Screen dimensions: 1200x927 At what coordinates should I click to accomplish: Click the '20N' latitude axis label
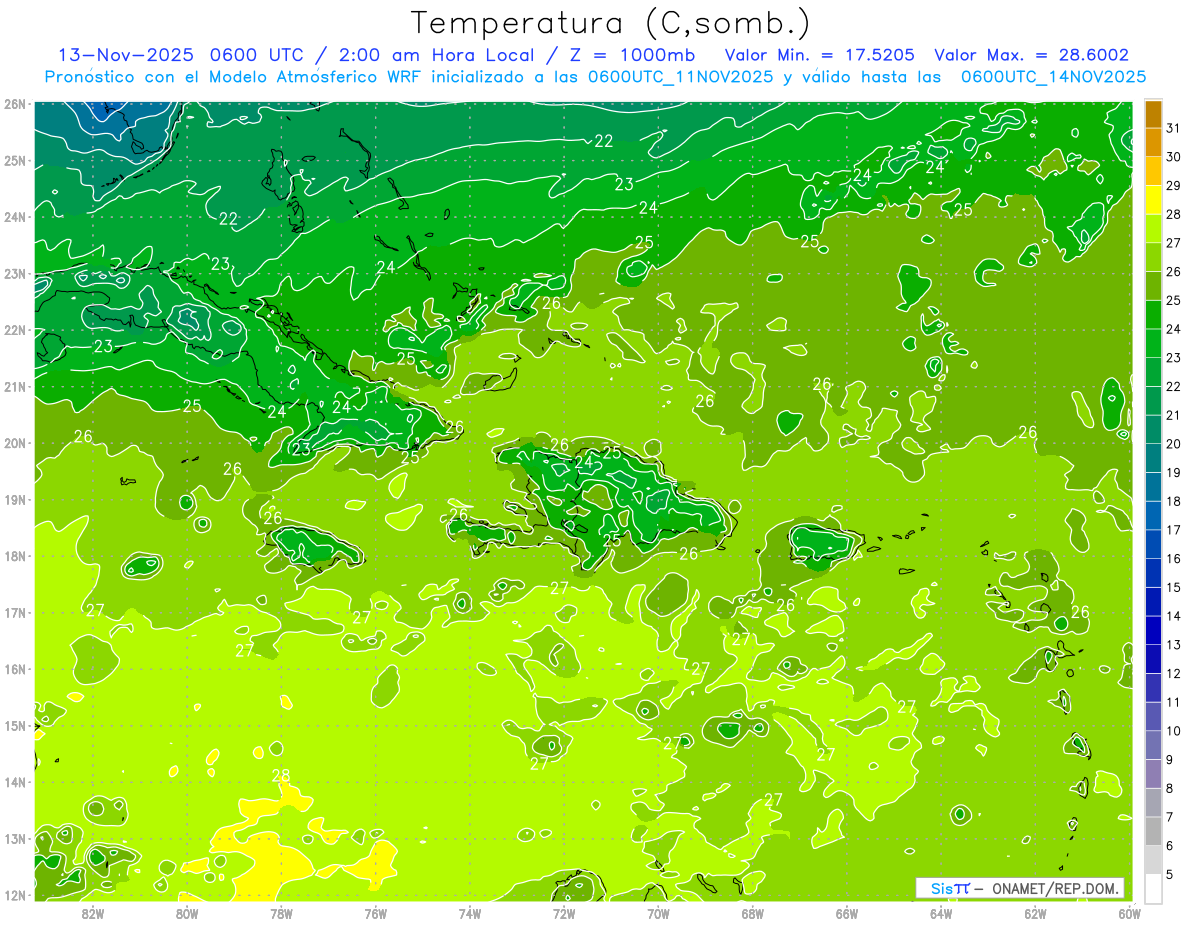coord(15,443)
